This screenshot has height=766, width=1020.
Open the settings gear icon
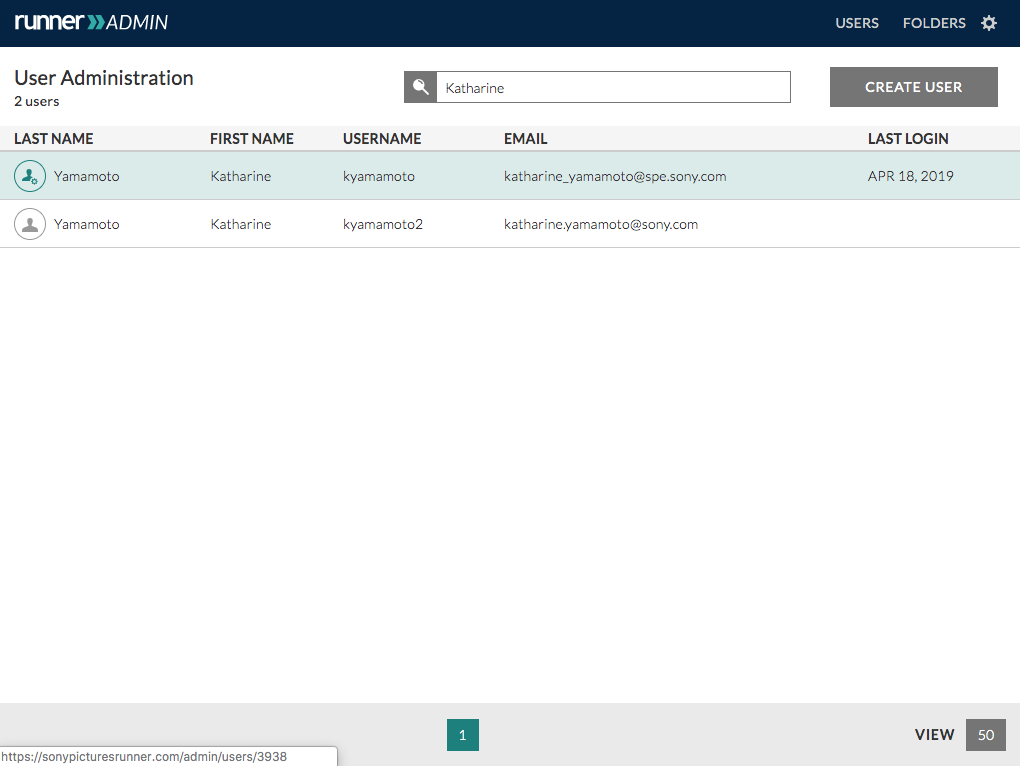click(989, 23)
